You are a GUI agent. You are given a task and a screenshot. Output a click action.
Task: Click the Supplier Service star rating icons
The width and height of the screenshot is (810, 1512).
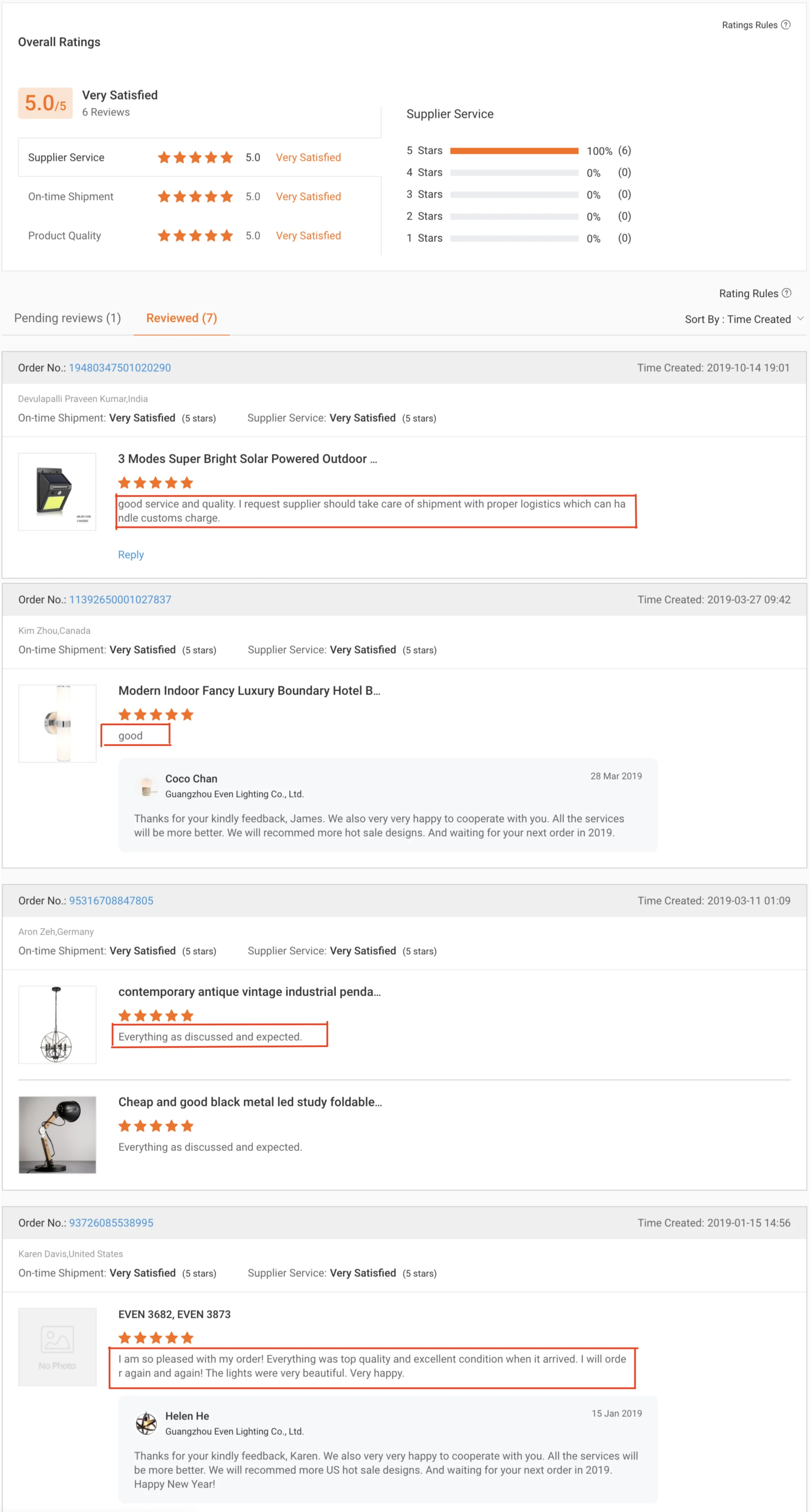coord(195,157)
